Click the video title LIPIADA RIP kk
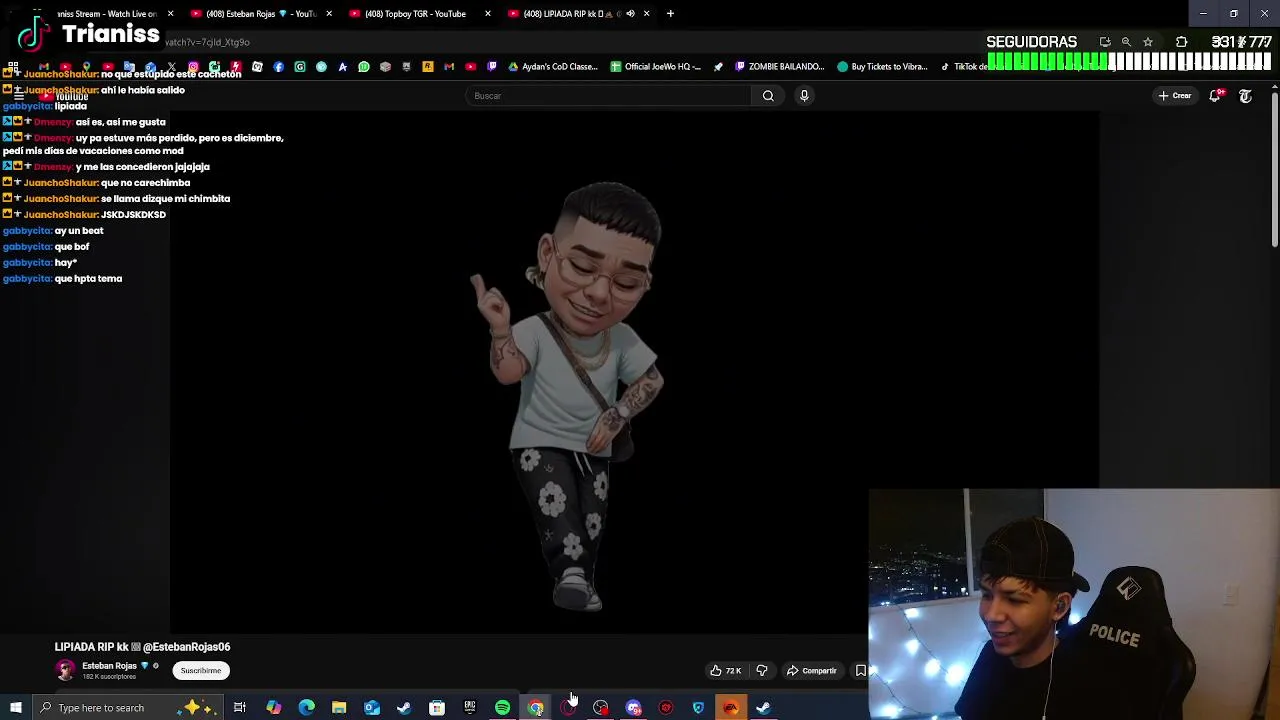 142,647
